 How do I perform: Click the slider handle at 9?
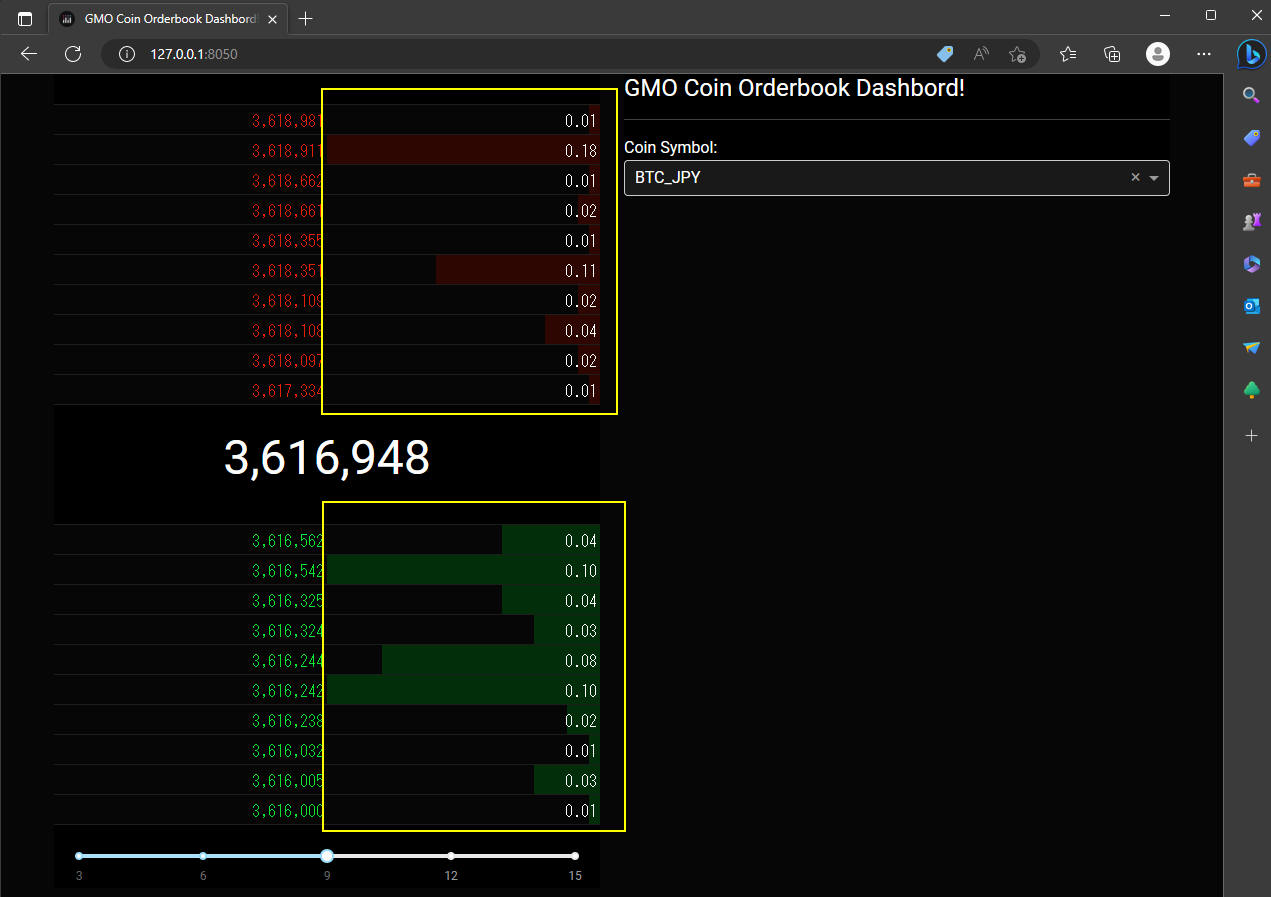[x=327, y=856]
